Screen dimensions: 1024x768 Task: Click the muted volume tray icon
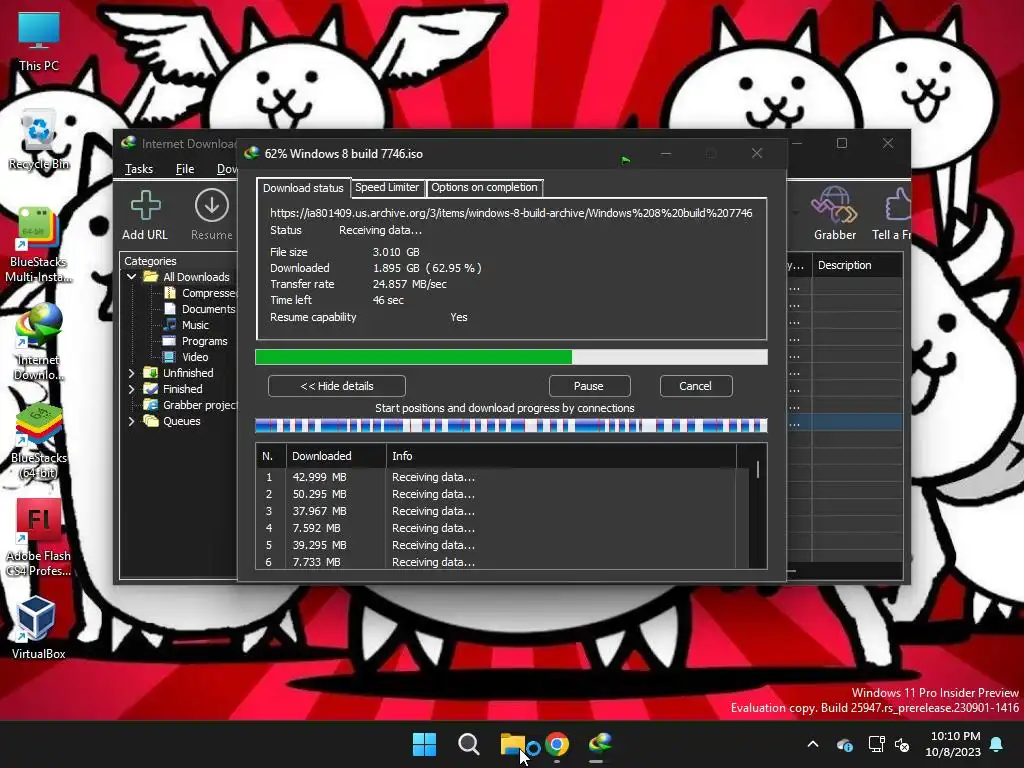[x=903, y=744]
